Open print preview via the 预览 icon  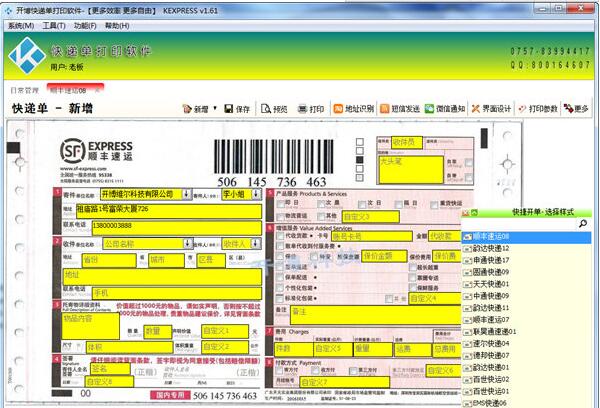point(266,109)
